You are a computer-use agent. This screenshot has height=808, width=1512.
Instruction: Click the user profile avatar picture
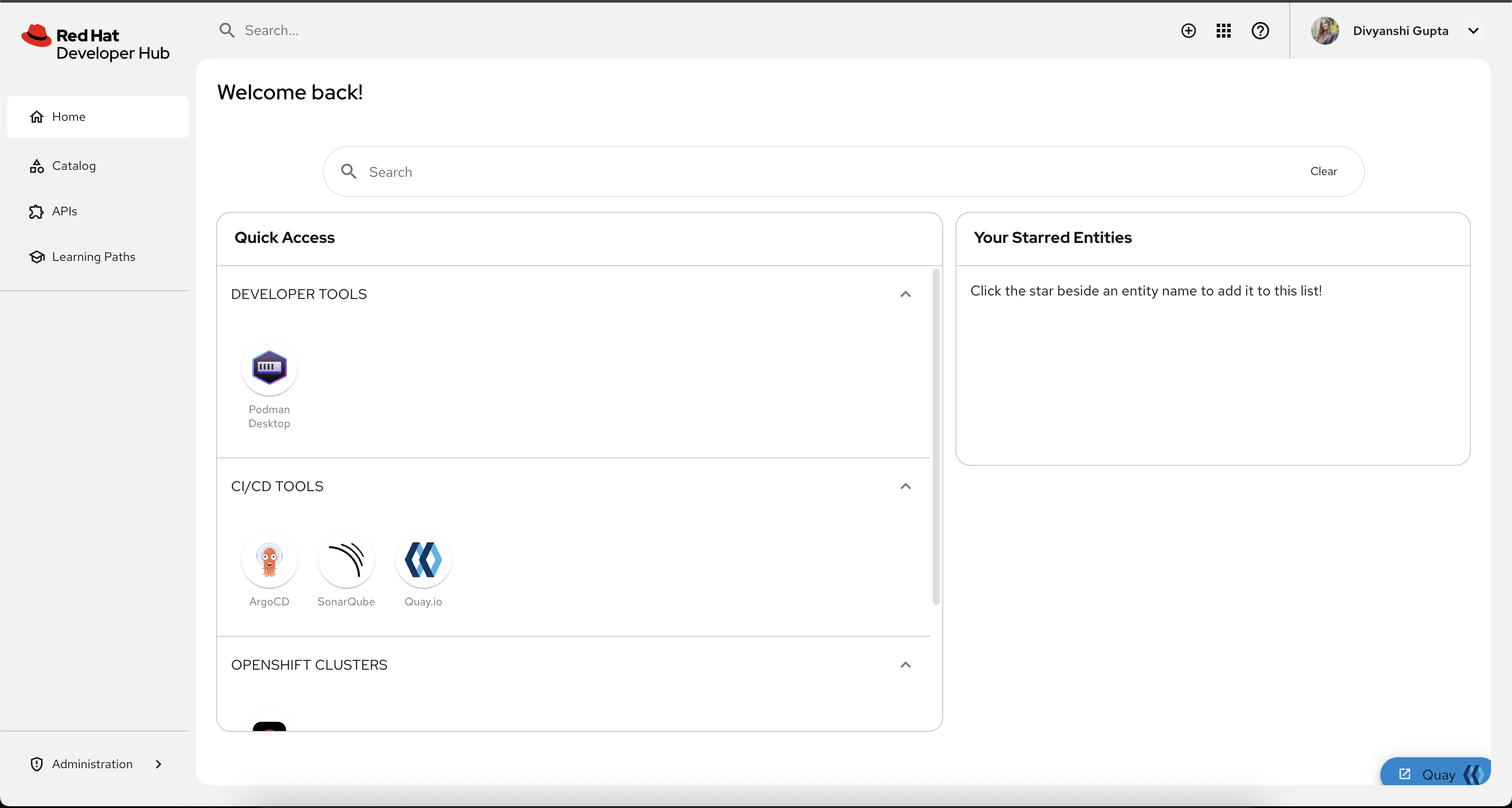[1325, 31]
